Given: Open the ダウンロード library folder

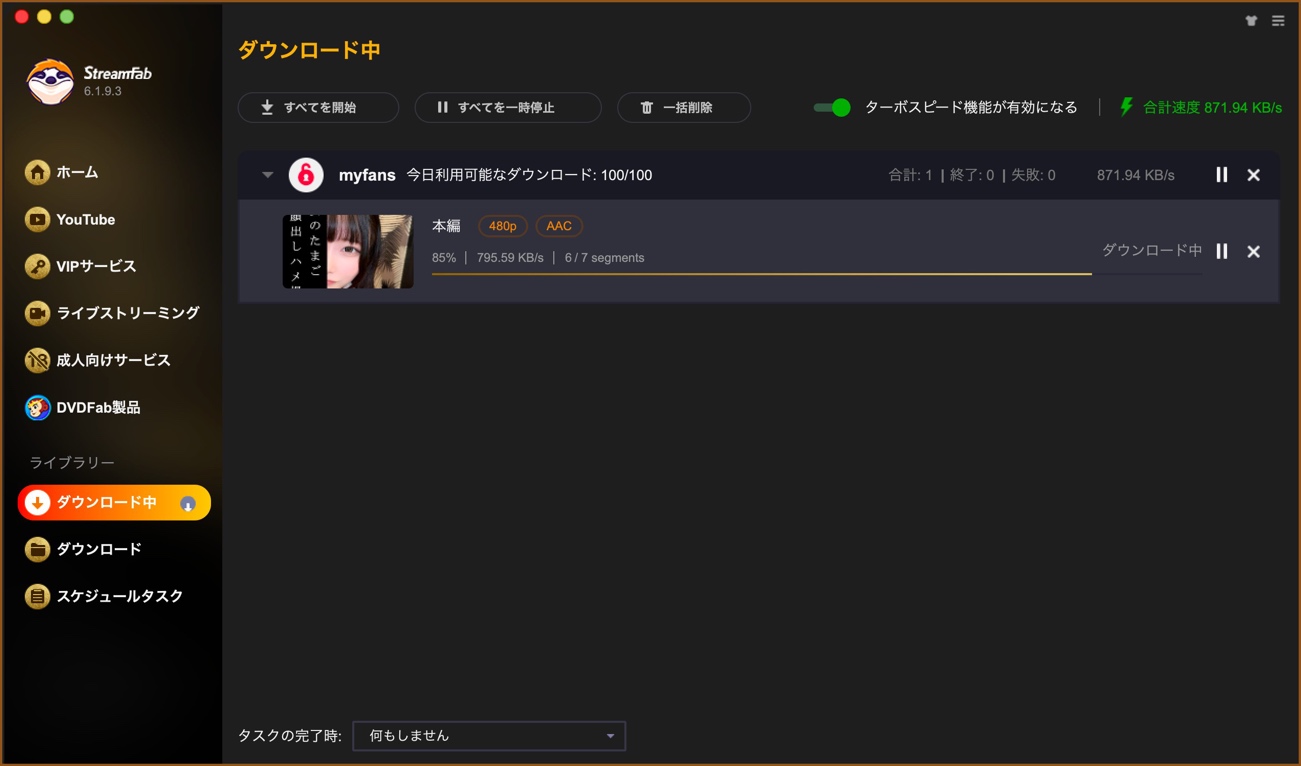Looking at the screenshot, I should coord(84,549).
